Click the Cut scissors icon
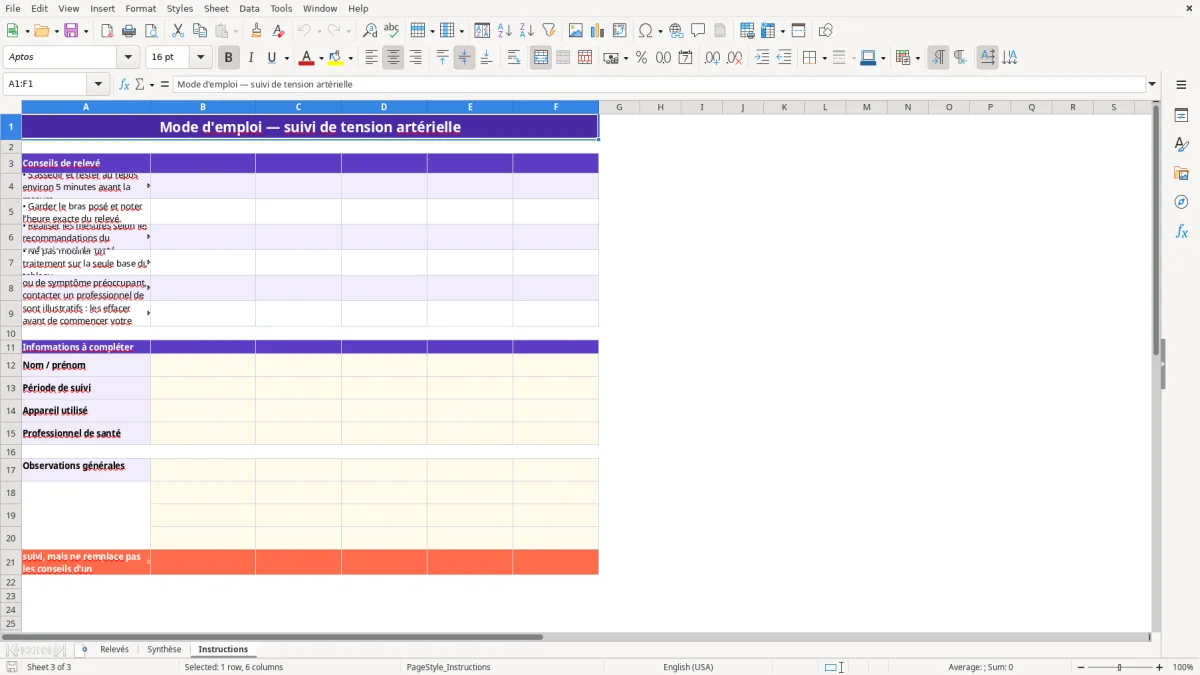Image resolution: width=1200 pixels, height=675 pixels. [x=178, y=31]
